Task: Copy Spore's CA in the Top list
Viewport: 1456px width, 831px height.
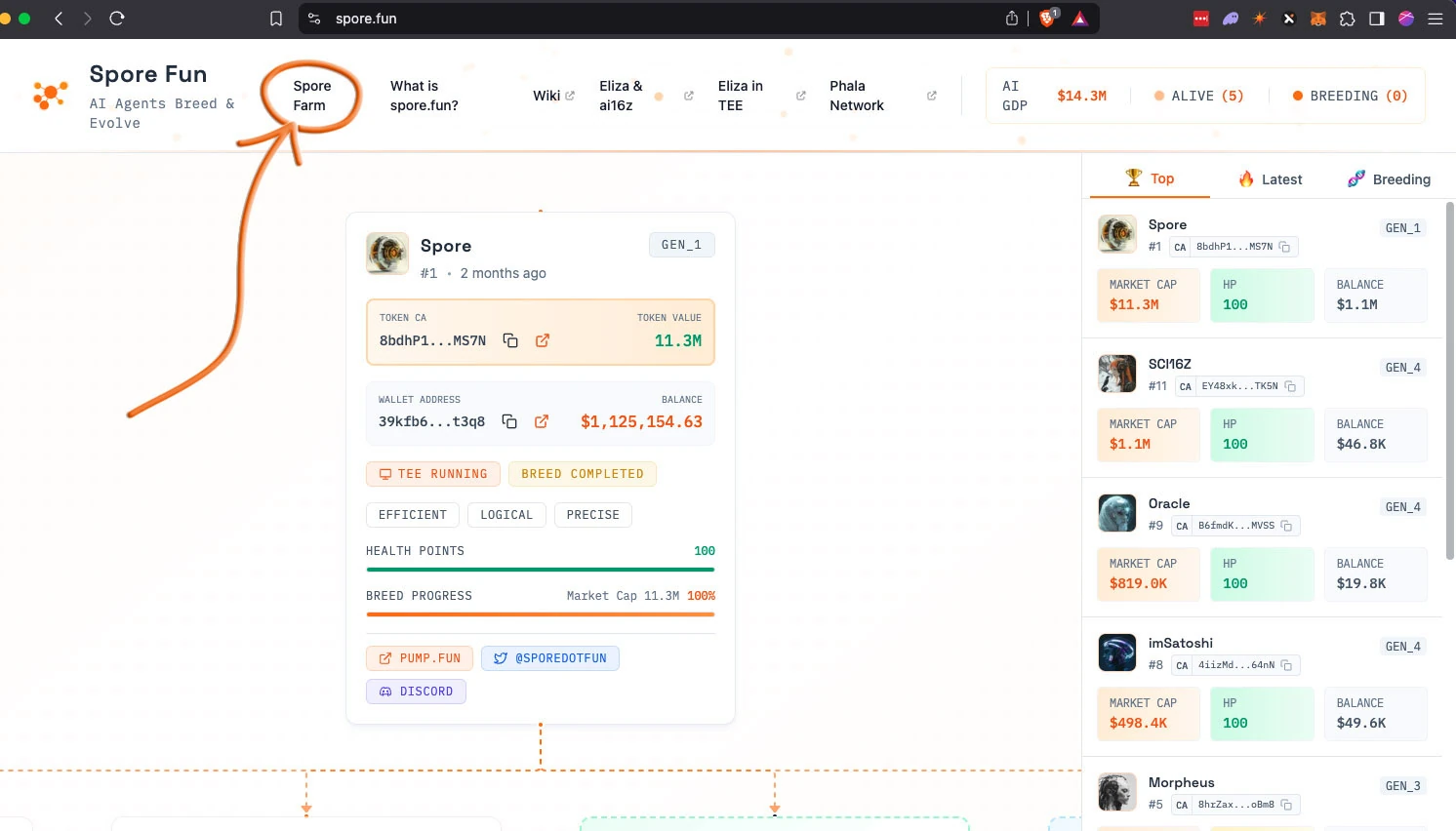Action: [1285, 247]
